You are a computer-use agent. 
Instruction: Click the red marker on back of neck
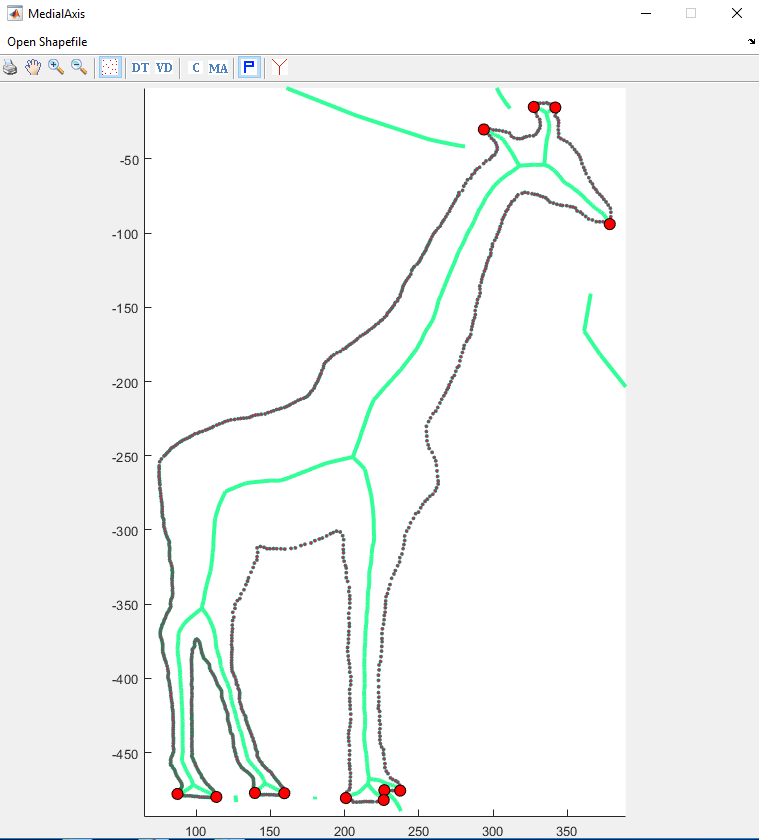click(x=484, y=129)
